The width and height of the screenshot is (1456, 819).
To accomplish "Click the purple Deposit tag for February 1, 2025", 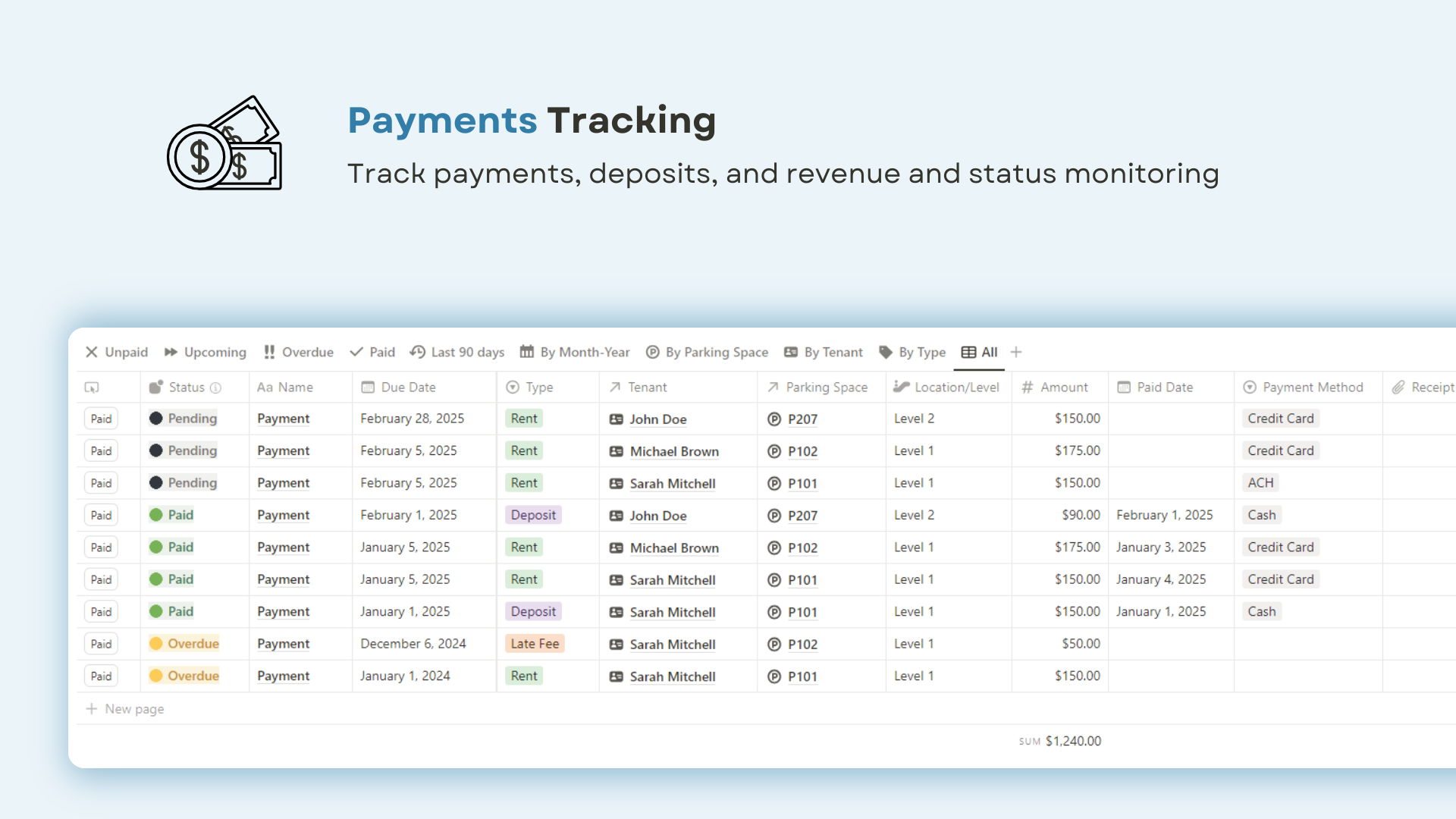I will 533,515.
